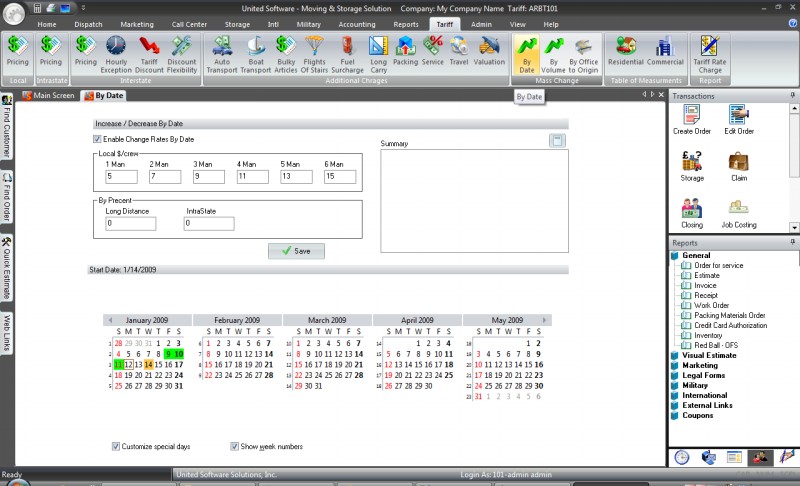Viewport: 800px width, 486px height.
Task: Toggle Show week numbers checkbox
Action: point(234,446)
